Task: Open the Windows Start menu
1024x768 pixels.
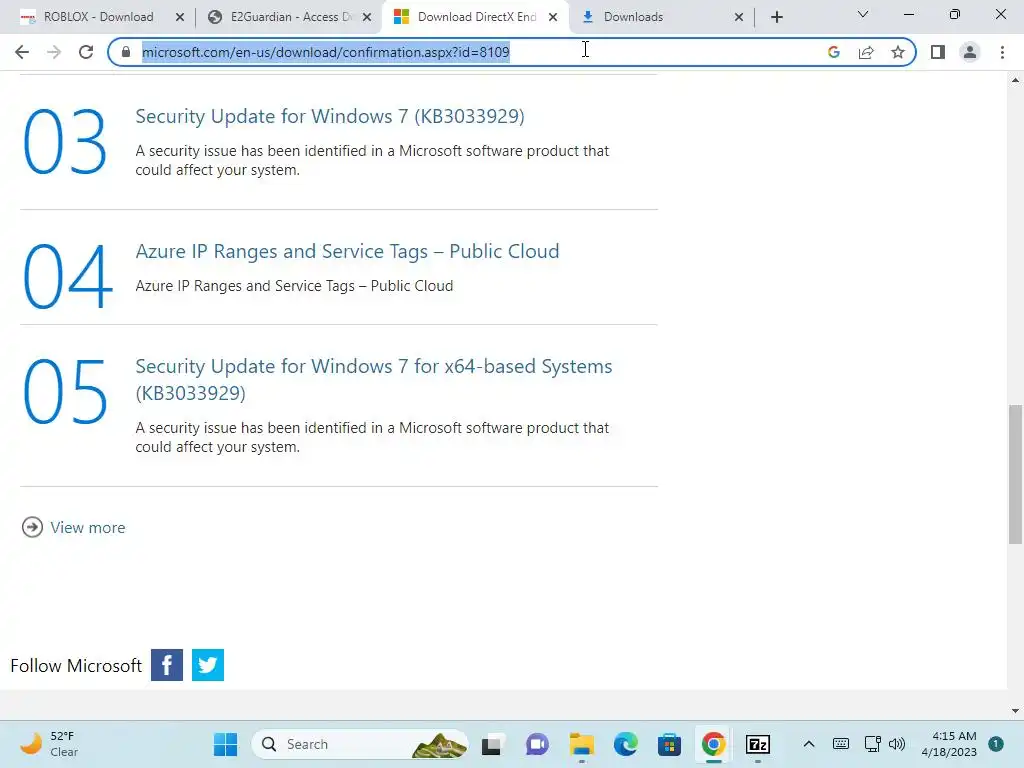Action: tap(225, 744)
